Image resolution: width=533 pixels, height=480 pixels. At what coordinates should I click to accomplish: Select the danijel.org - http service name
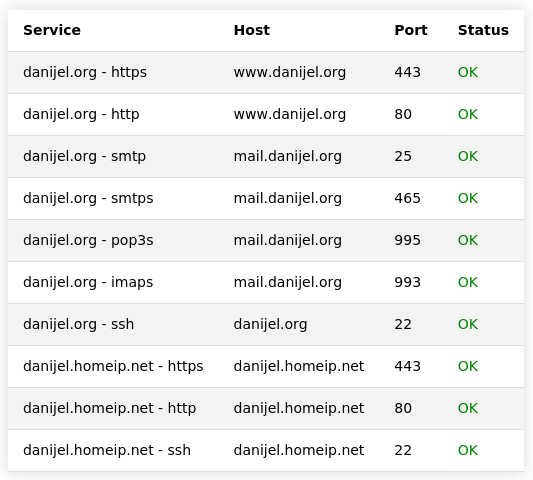pos(81,114)
